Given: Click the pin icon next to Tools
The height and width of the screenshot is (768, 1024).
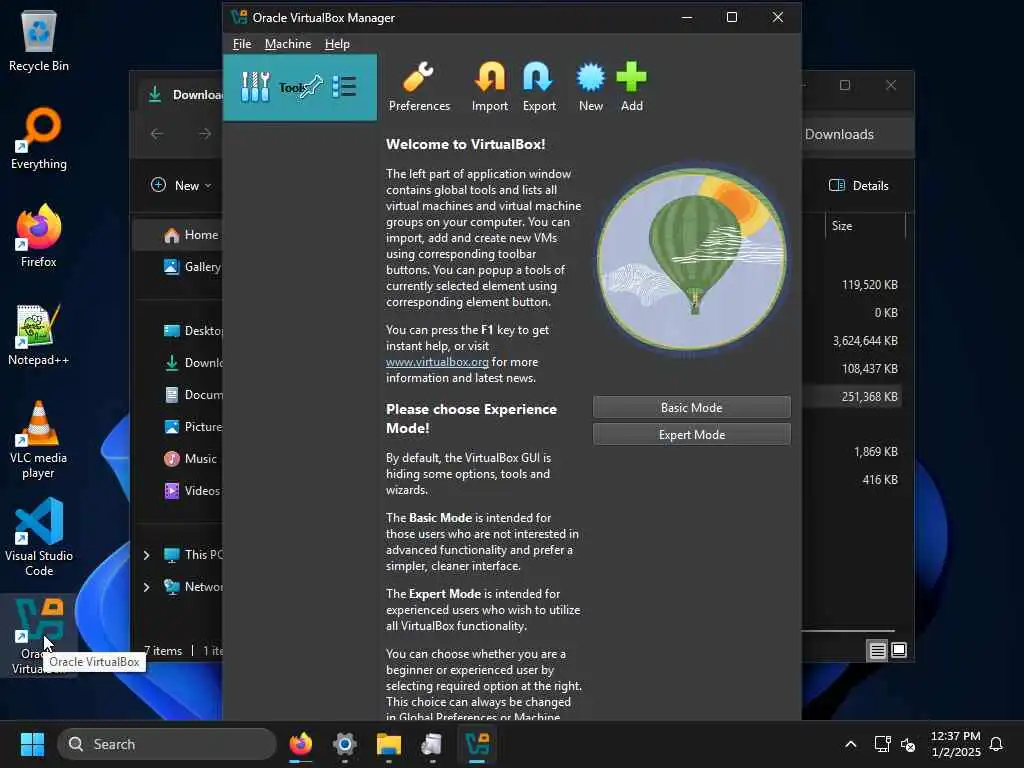Looking at the screenshot, I should 311,86.
